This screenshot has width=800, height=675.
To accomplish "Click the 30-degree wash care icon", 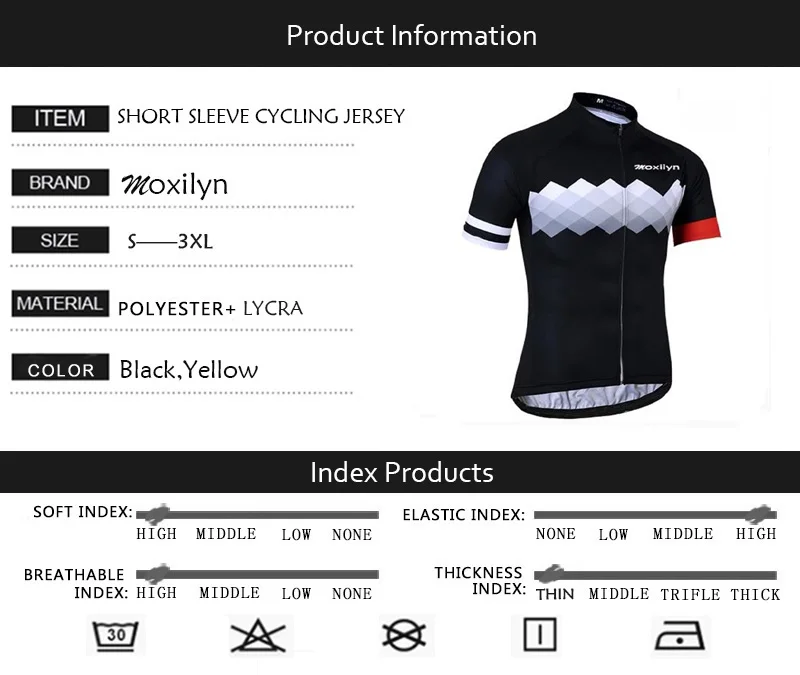I will (x=116, y=635).
